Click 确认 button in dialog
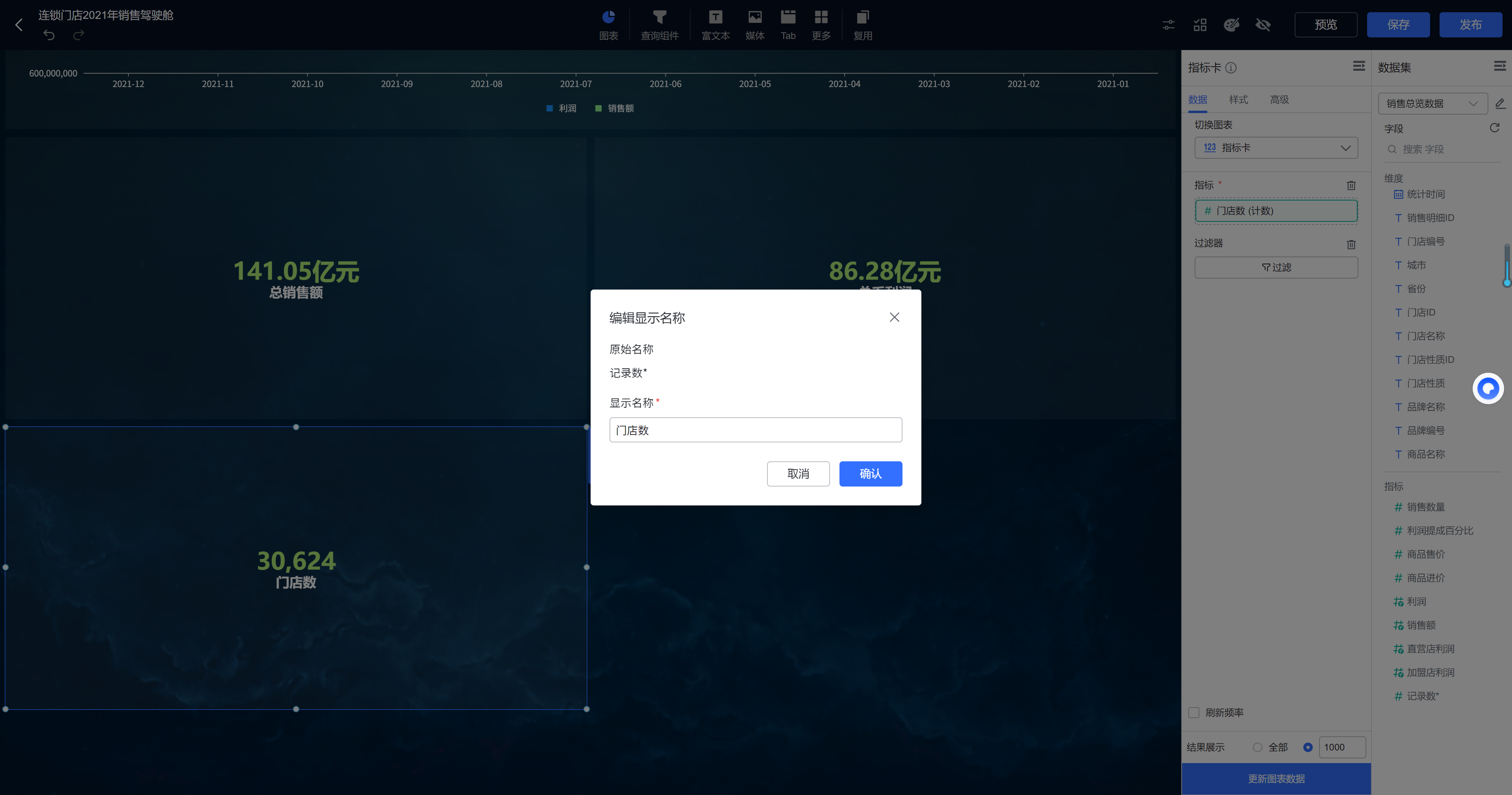This screenshot has width=1512, height=795. click(x=870, y=474)
